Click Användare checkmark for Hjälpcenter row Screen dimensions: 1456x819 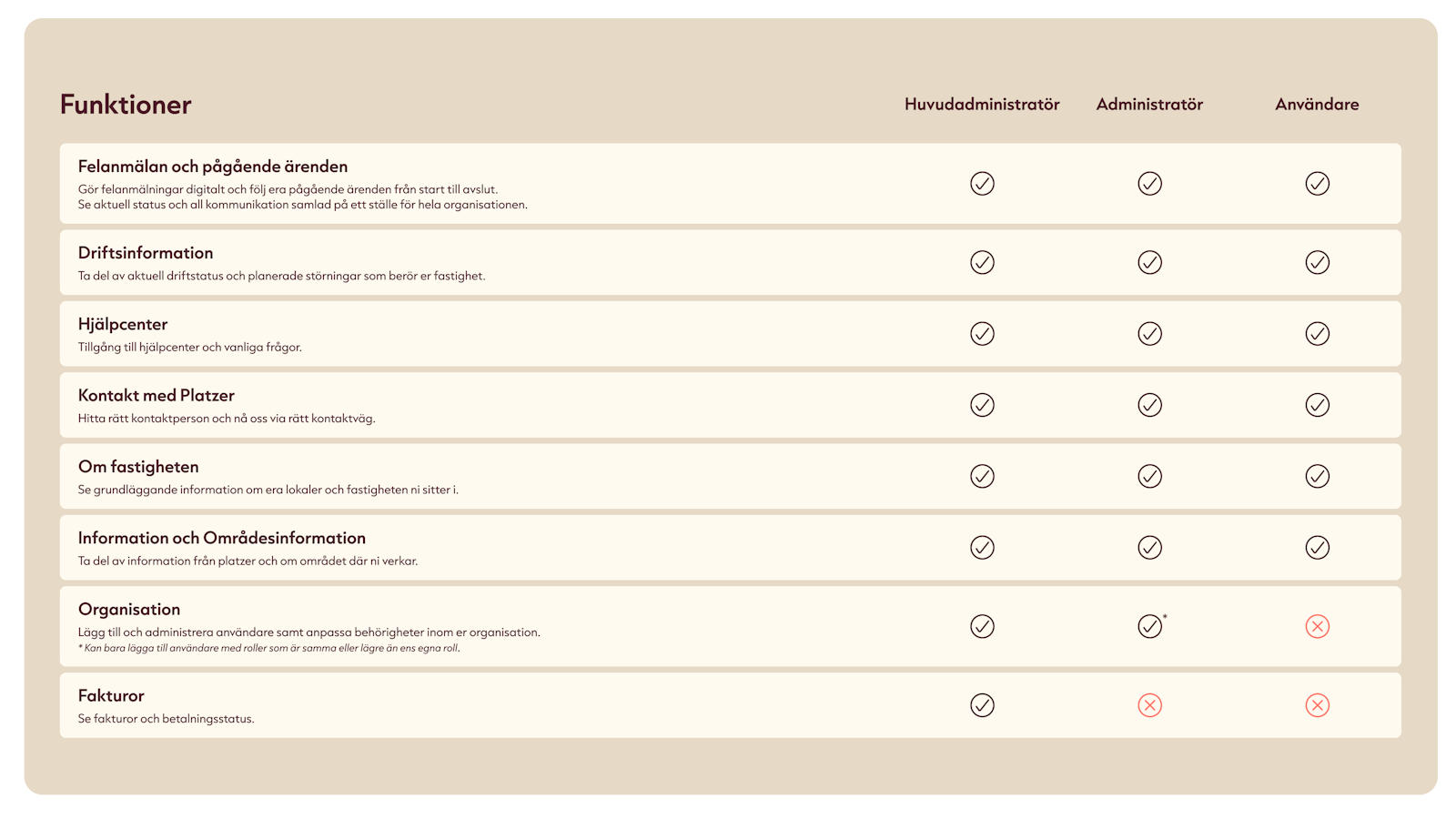pos(1317,334)
